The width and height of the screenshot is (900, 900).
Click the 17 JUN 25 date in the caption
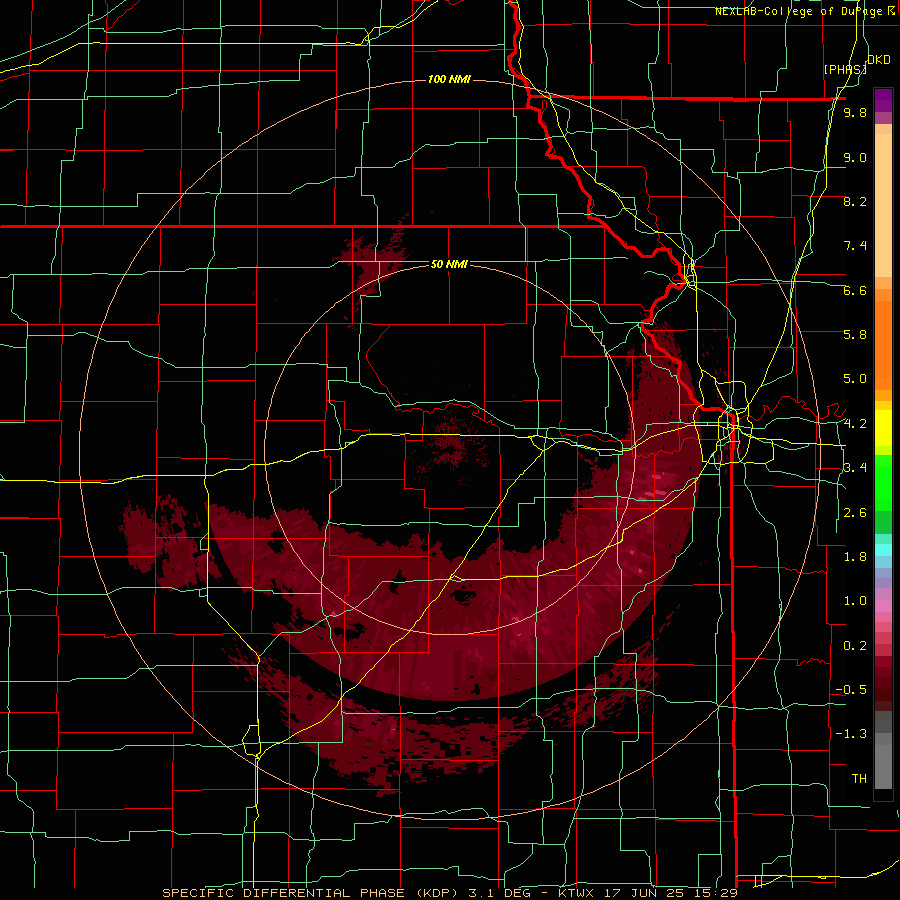(x=646, y=893)
